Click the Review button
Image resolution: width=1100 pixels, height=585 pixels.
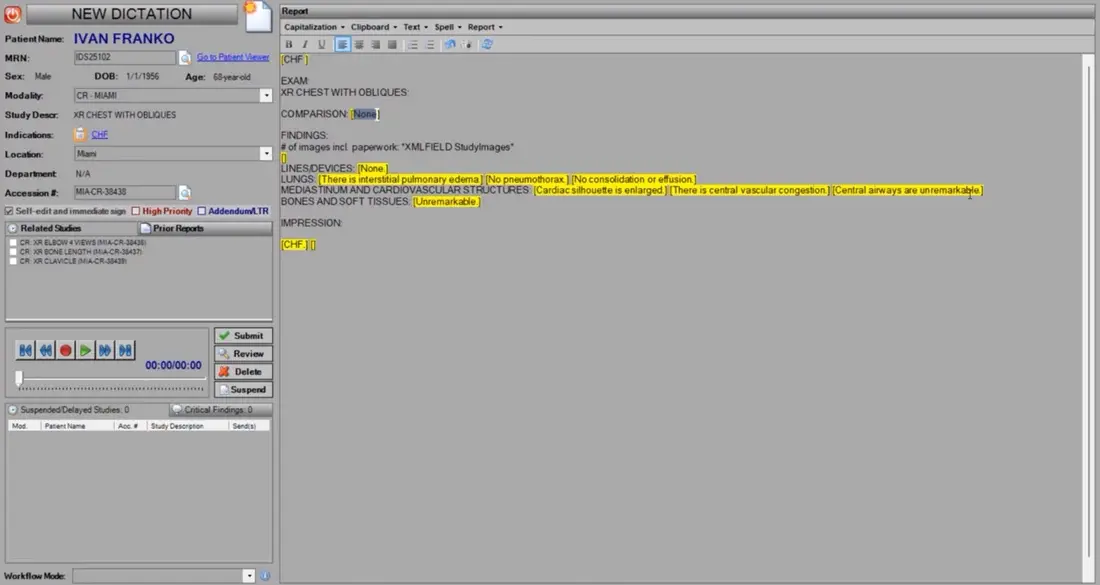coord(243,354)
